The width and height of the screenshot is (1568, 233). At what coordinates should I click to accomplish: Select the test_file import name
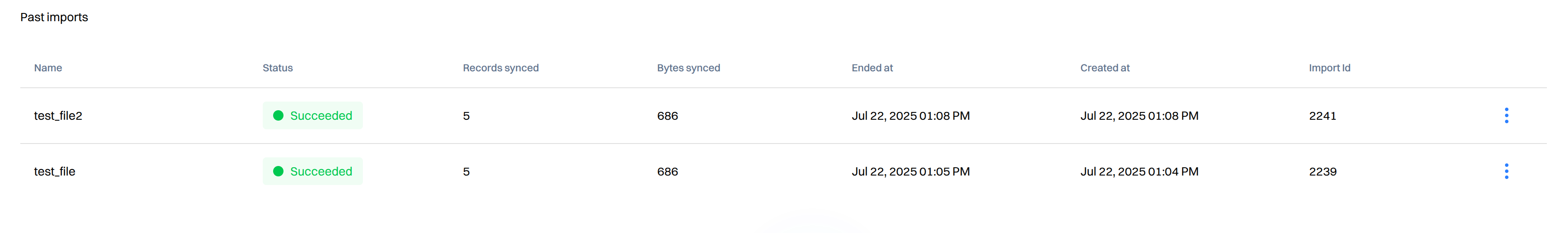tap(54, 172)
